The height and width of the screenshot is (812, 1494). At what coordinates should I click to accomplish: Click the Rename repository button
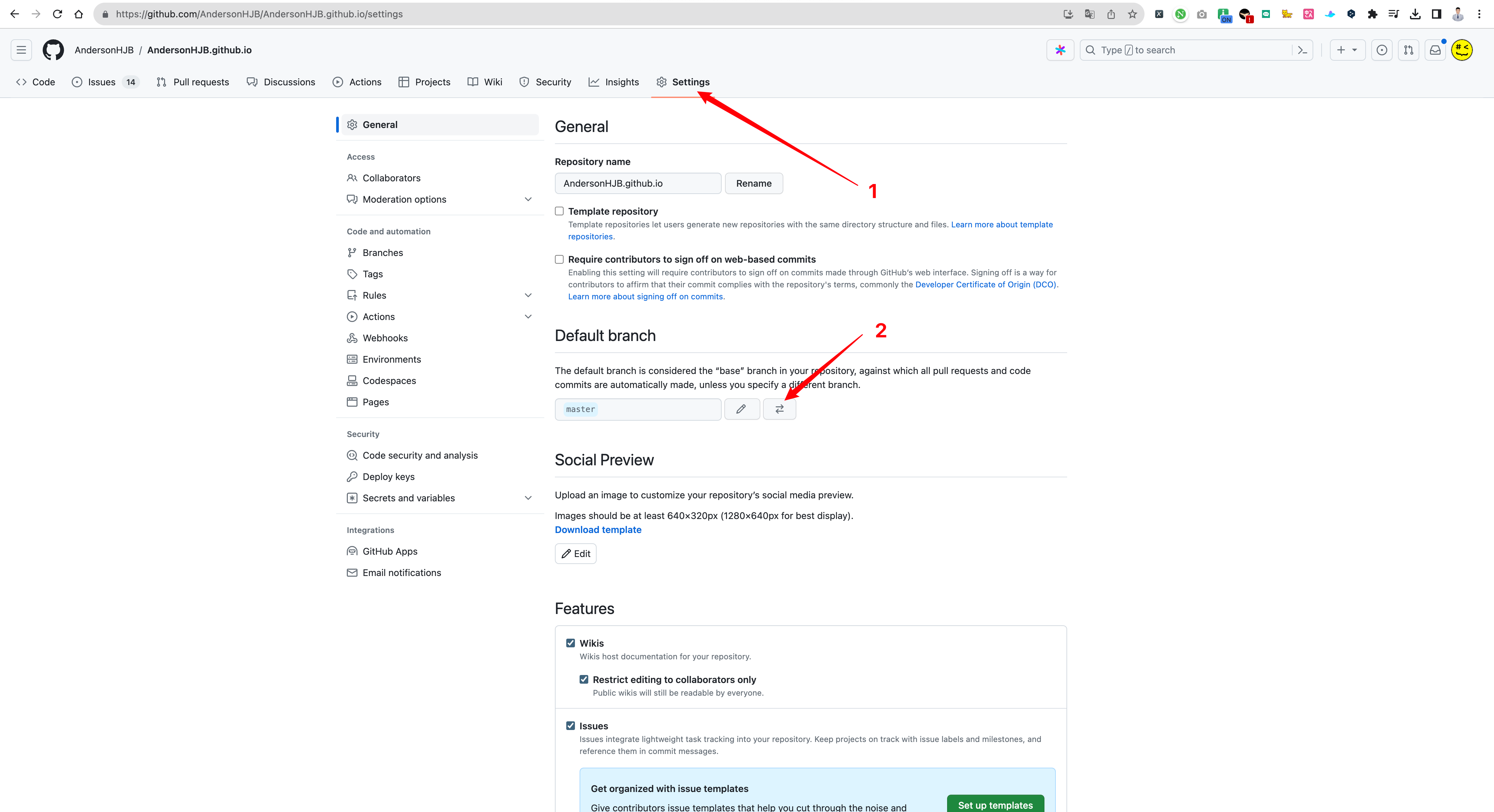point(754,183)
